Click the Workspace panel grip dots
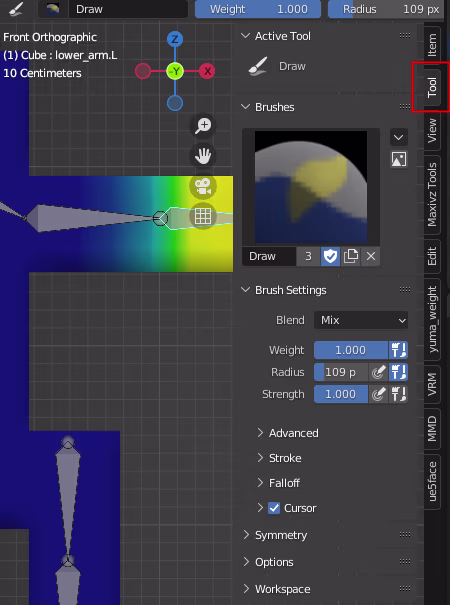 [x=405, y=588]
